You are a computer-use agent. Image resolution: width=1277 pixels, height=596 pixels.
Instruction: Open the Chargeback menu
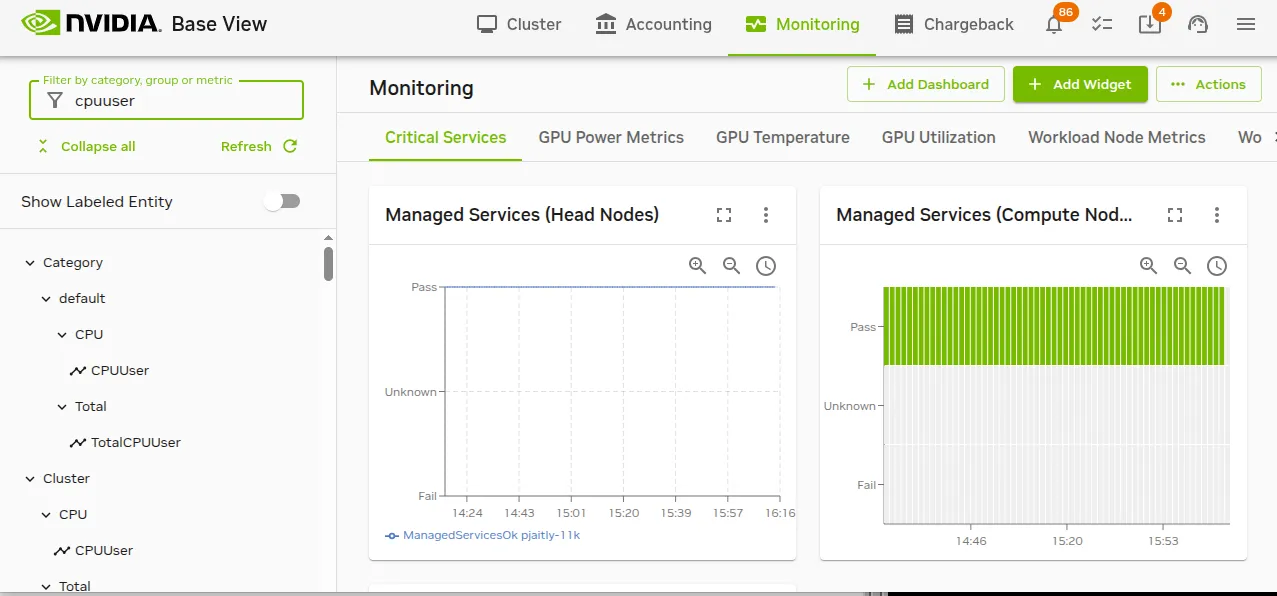coord(954,24)
